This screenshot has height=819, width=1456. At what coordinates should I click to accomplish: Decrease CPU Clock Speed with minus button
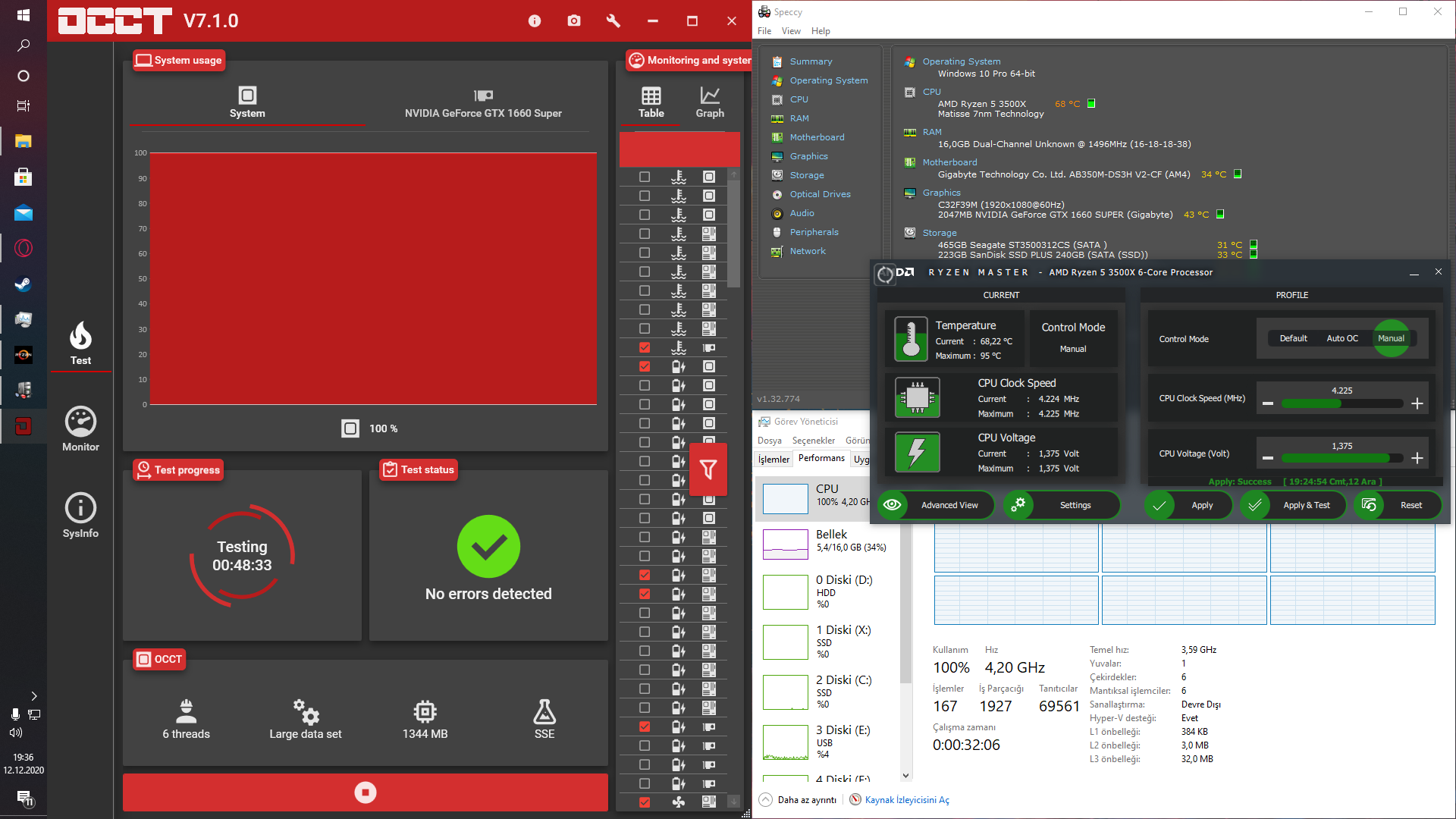[1267, 404]
